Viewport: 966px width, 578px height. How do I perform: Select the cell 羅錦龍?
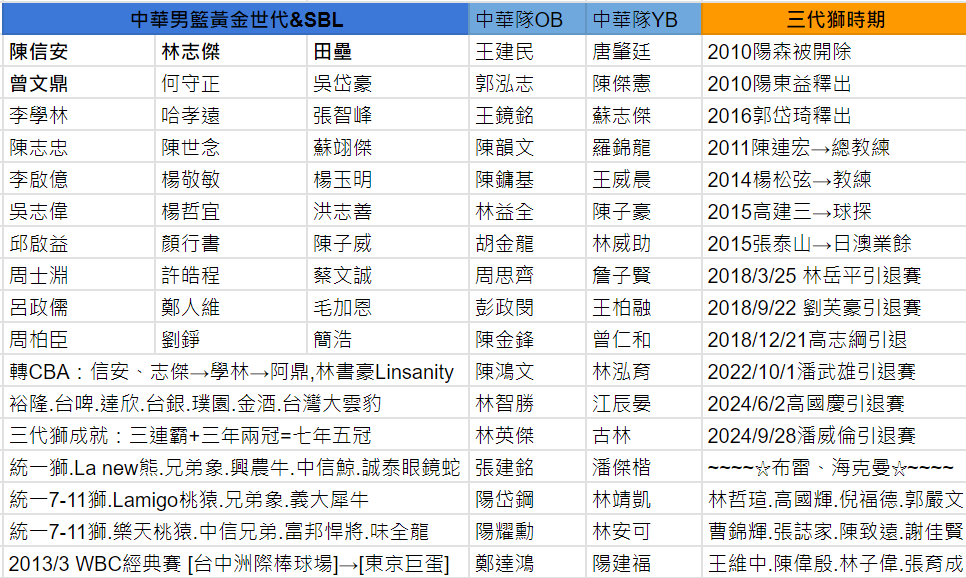(x=644, y=147)
